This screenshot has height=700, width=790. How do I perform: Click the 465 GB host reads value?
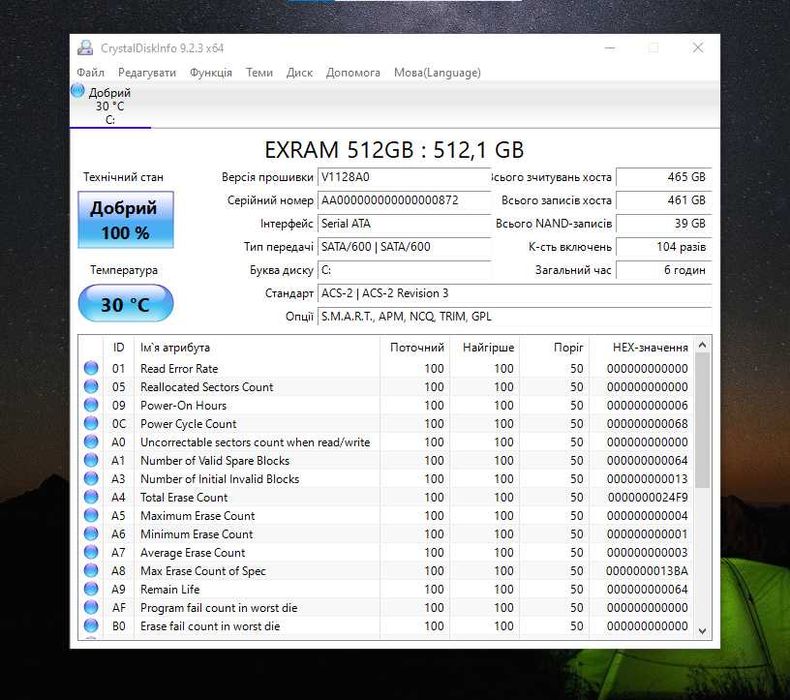pos(664,177)
